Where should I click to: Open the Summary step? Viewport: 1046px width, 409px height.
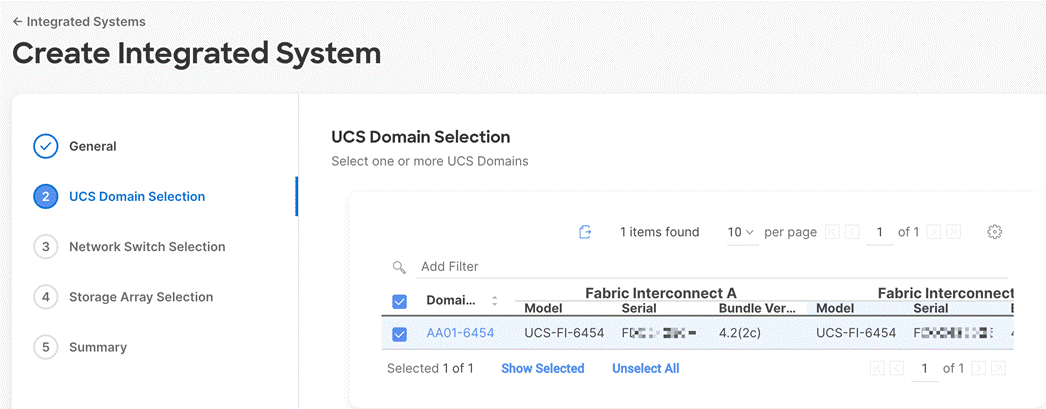[x=98, y=347]
